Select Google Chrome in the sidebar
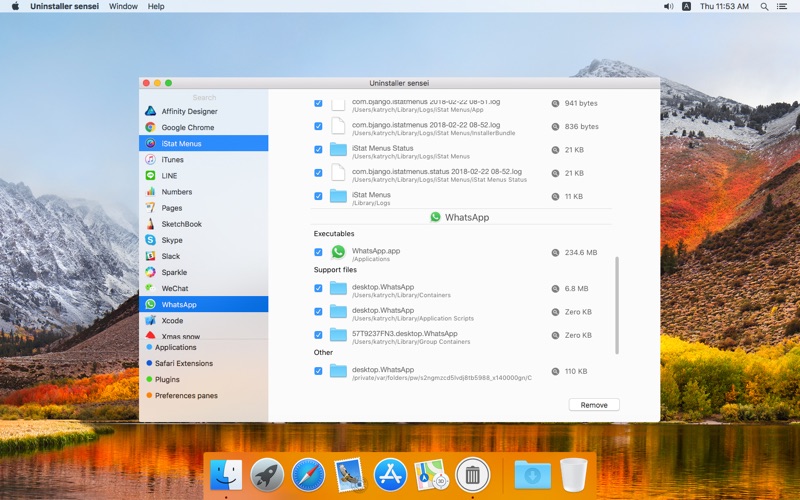This screenshot has width=800, height=500. pyautogui.click(x=187, y=127)
